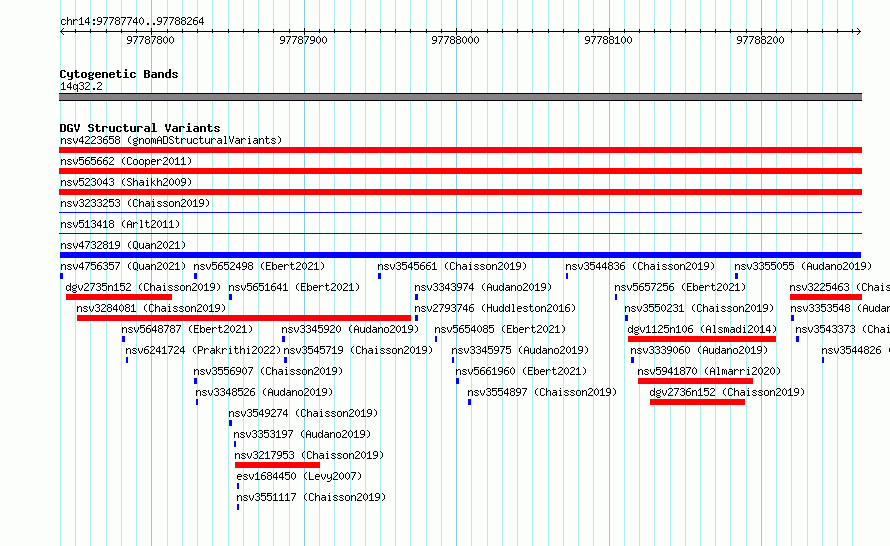This screenshot has height=546, width=890.
Task: Open nsv3544836 (Chaisson2019) variant label
Action: point(640,266)
